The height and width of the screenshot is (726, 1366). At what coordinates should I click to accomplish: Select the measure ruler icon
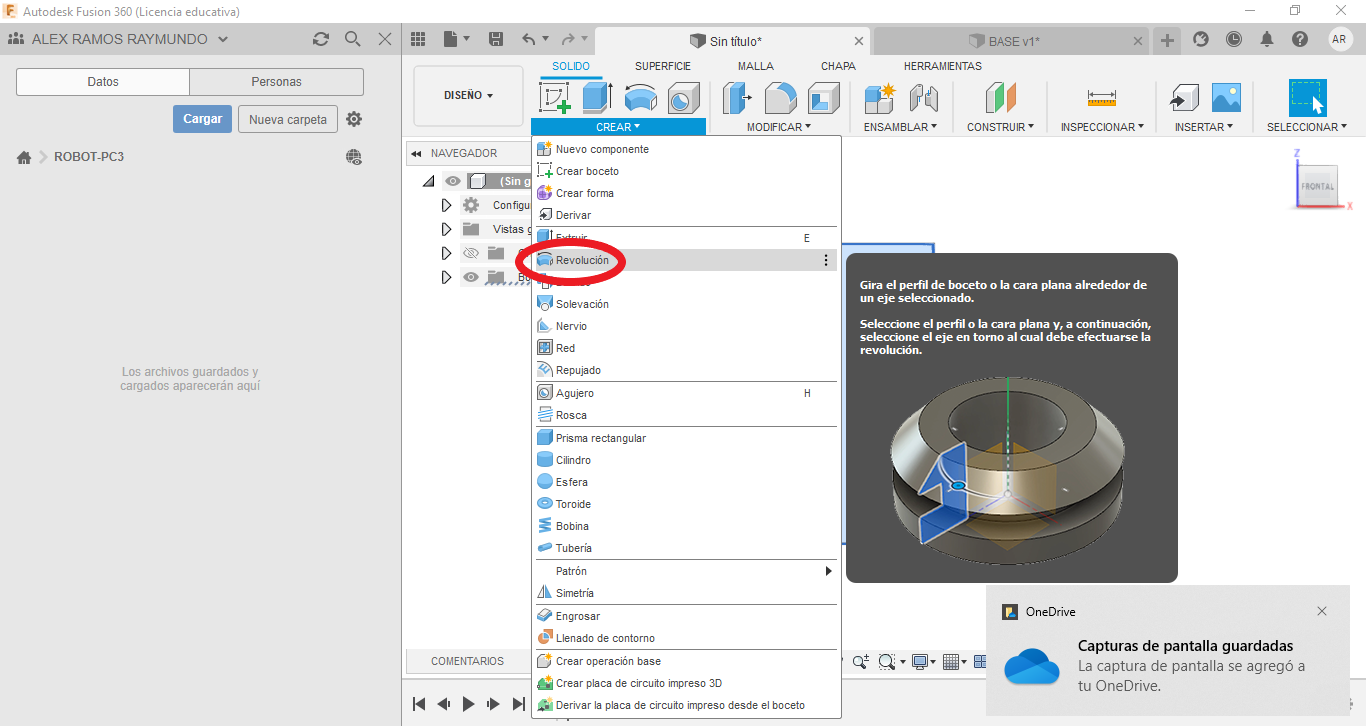pos(1101,98)
